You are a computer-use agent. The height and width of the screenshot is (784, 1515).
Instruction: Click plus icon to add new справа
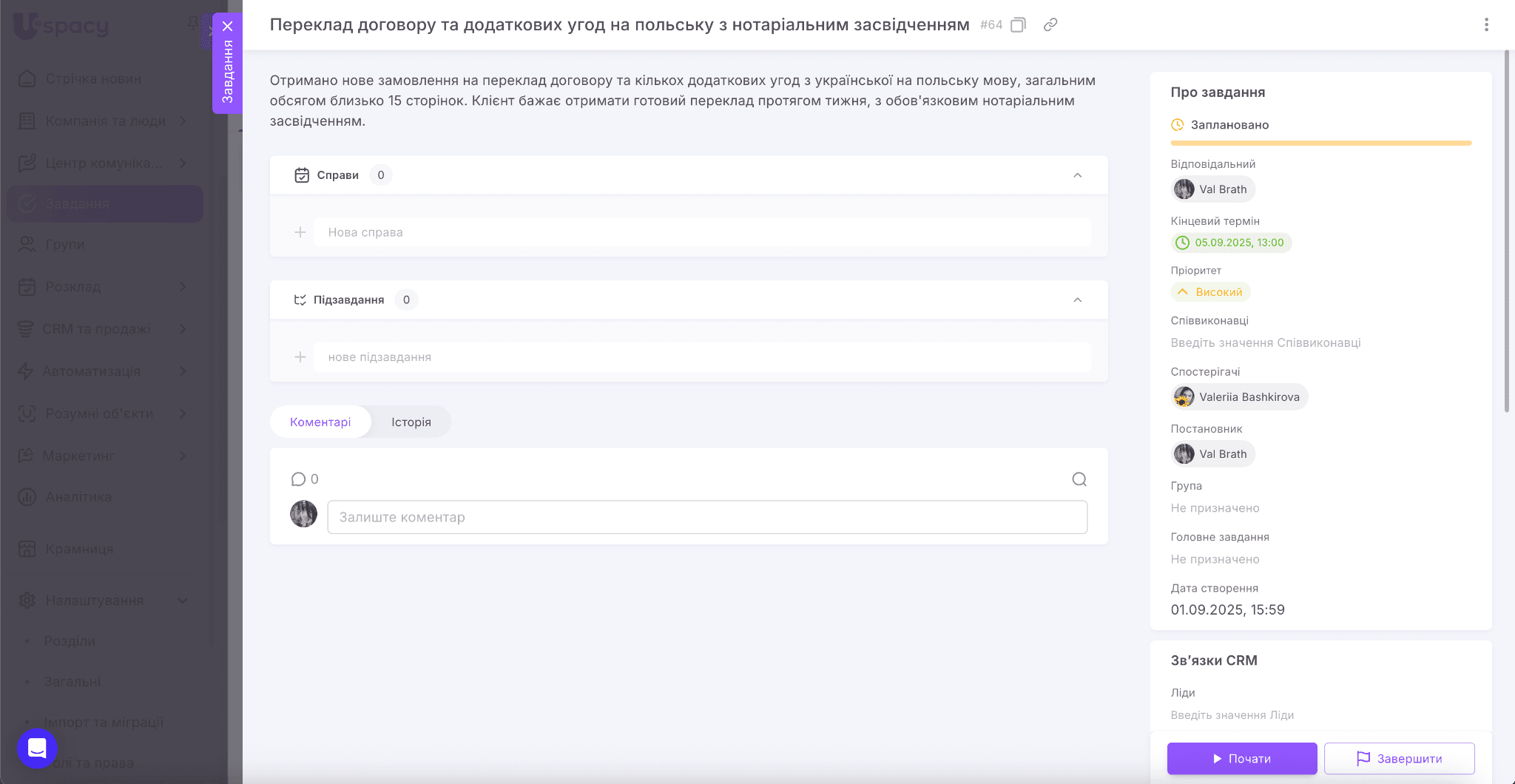[300, 232]
